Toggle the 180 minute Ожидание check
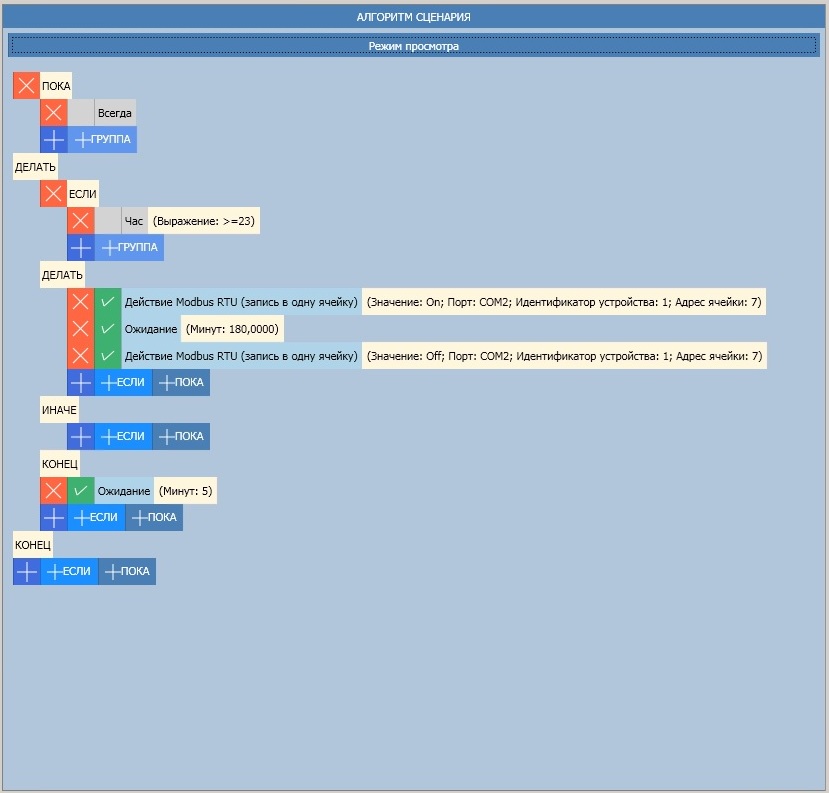Viewport: 829px width, 793px height. [x=108, y=329]
